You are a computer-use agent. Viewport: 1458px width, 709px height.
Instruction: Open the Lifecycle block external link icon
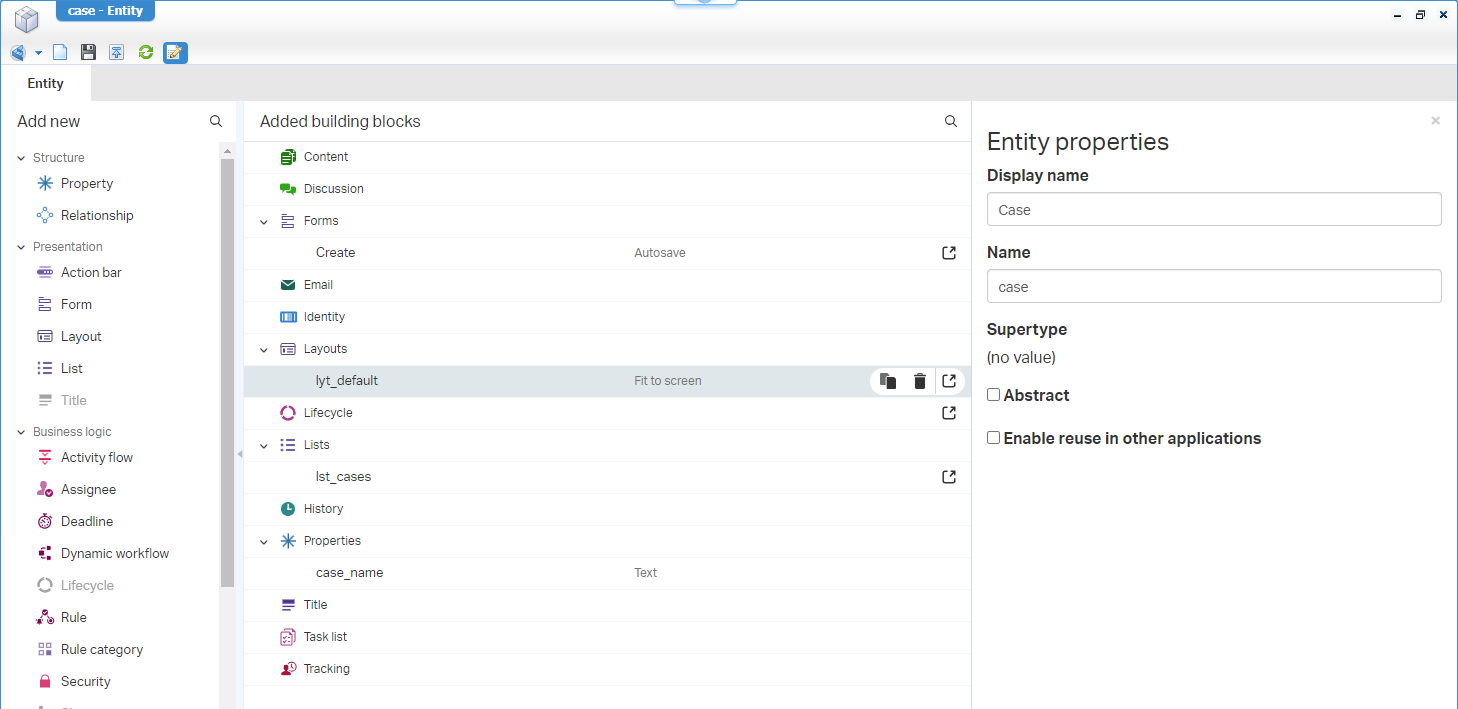click(949, 413)
